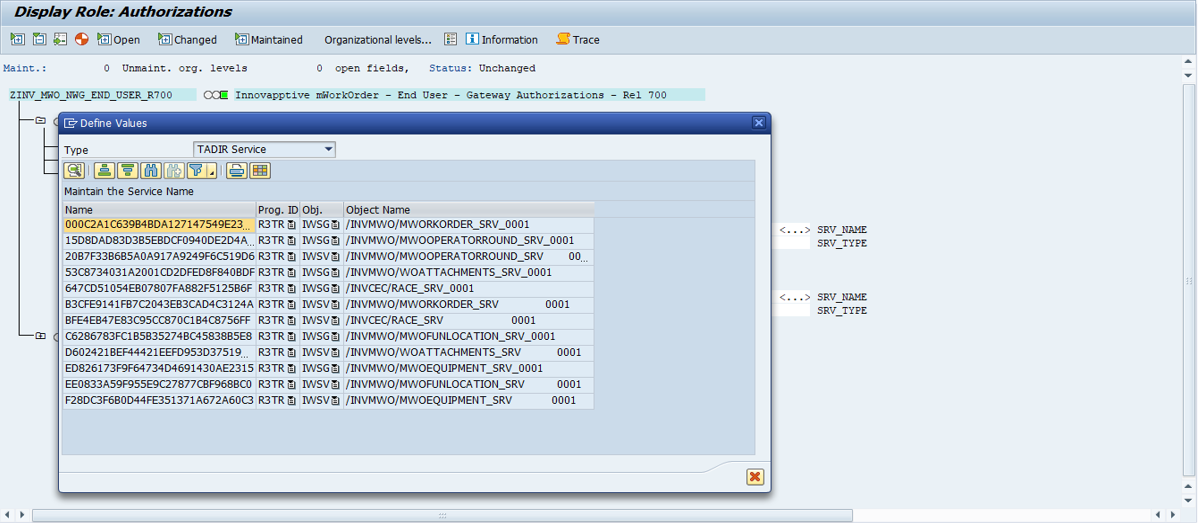Click the Print icon in dialog toolbar

click(x=237, y=171)
